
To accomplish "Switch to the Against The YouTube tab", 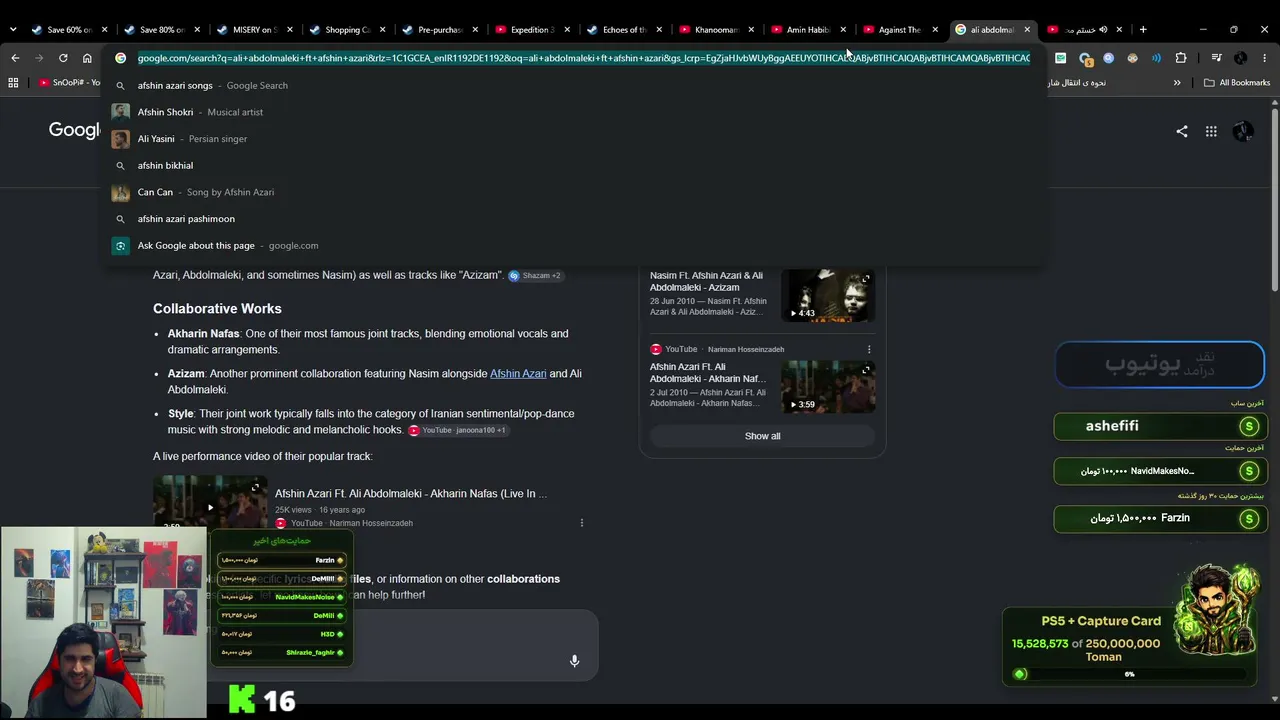I will [901, 30].
